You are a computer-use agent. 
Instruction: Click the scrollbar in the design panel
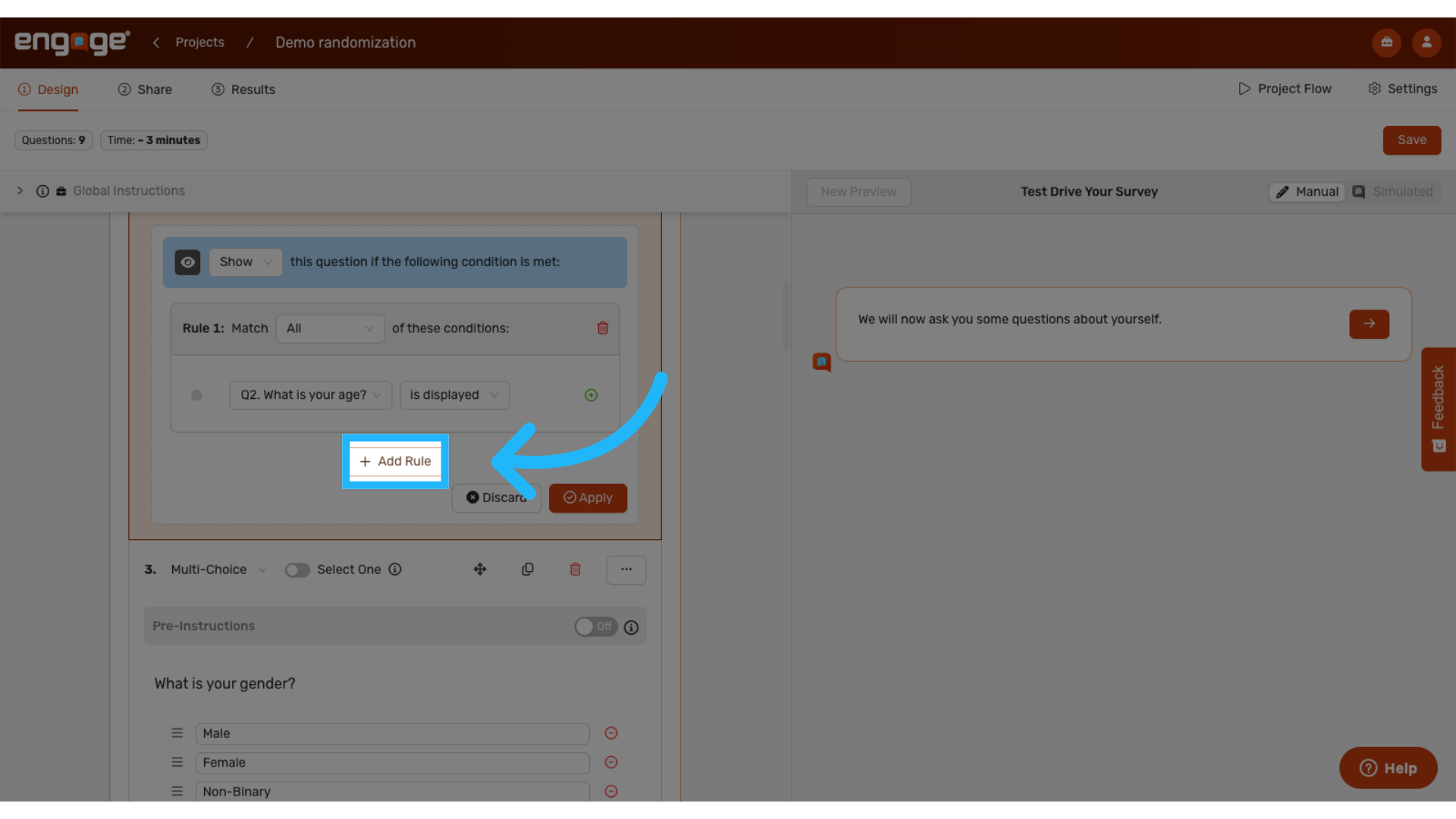[786, 315]
